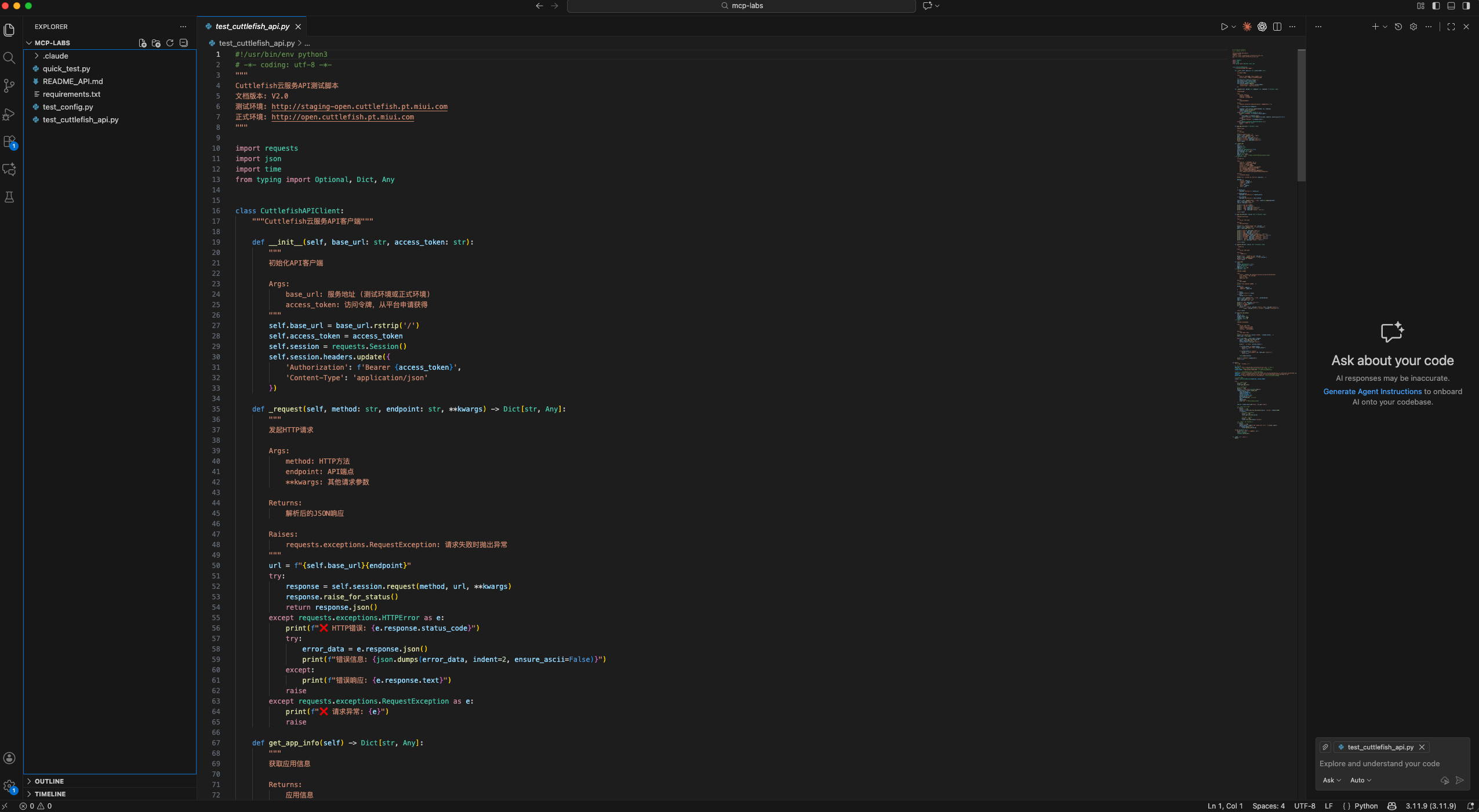Click the Python language mode in status bar
Screen dimensions: 1479x812
click(x=1366, y=806)
